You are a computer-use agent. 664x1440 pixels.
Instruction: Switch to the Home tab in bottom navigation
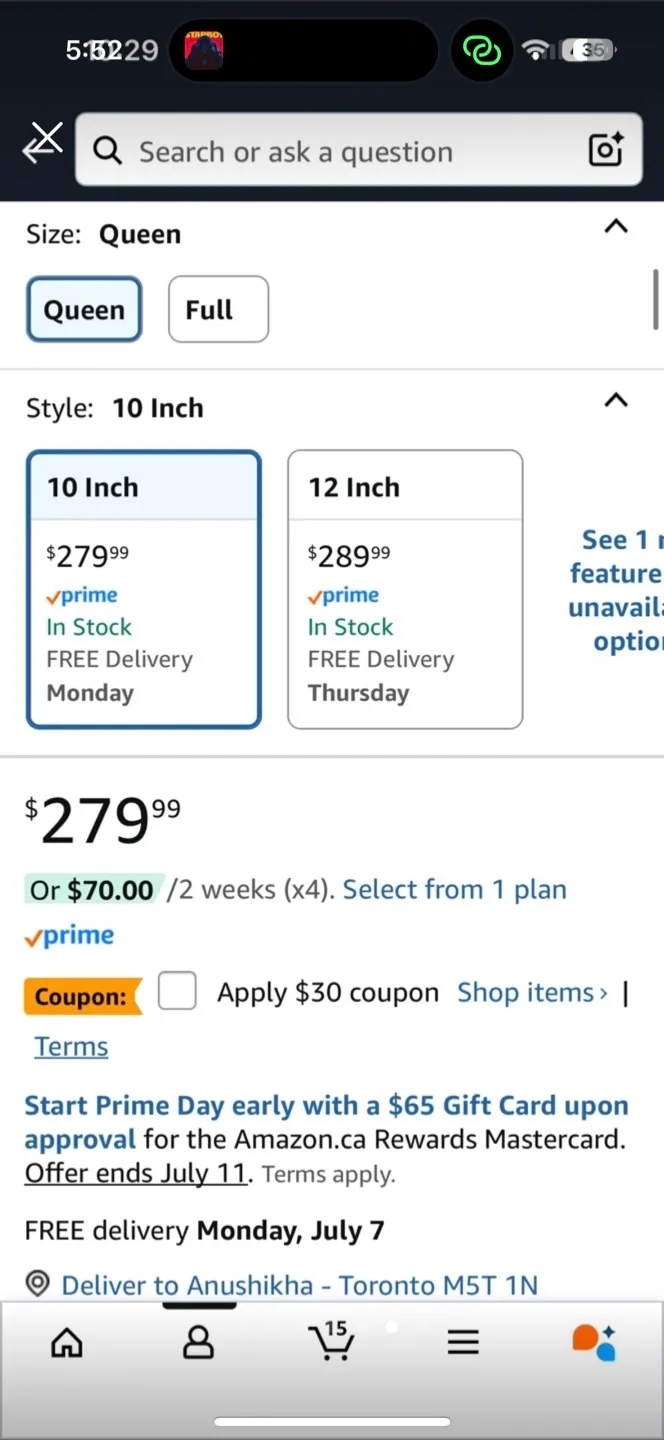[66, 1342]
